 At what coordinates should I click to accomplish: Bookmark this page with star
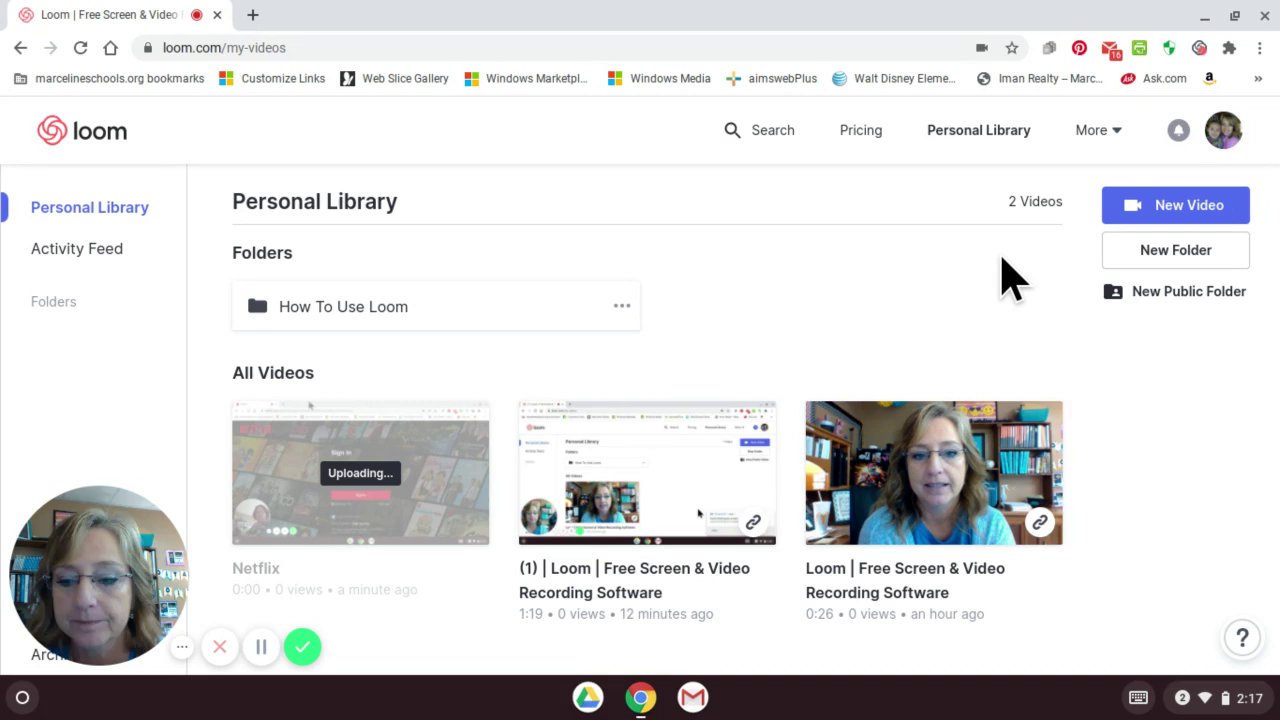1012,47
